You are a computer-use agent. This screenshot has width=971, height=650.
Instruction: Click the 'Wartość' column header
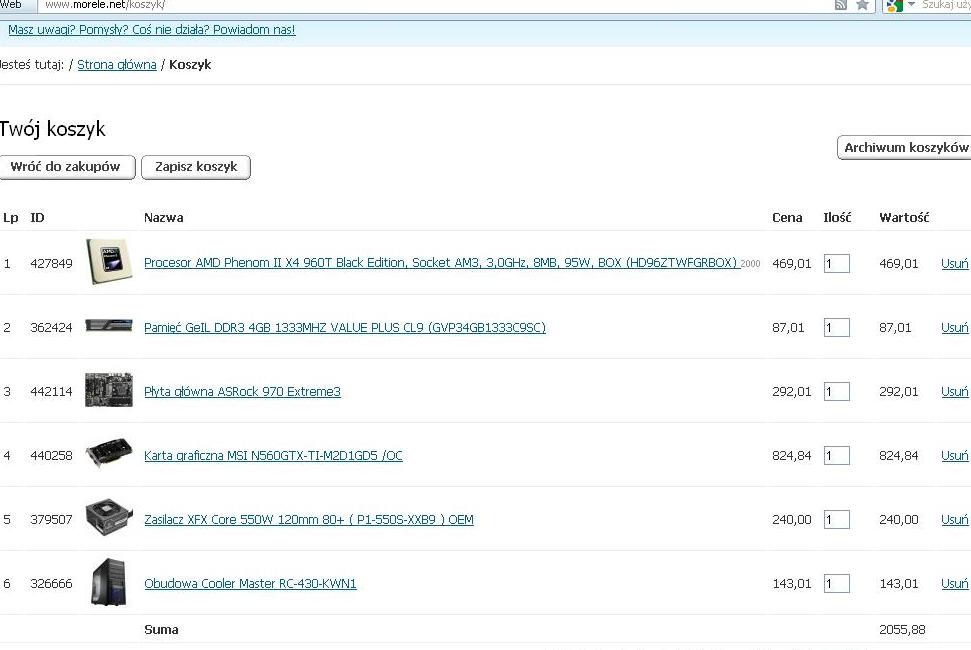904,217
